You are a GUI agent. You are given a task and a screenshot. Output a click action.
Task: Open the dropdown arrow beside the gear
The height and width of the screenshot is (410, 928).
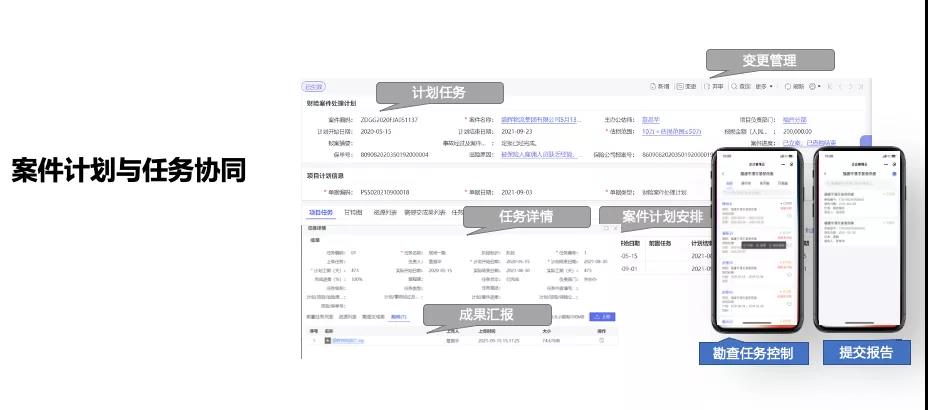pyautogui.click(x=820, y=86)
